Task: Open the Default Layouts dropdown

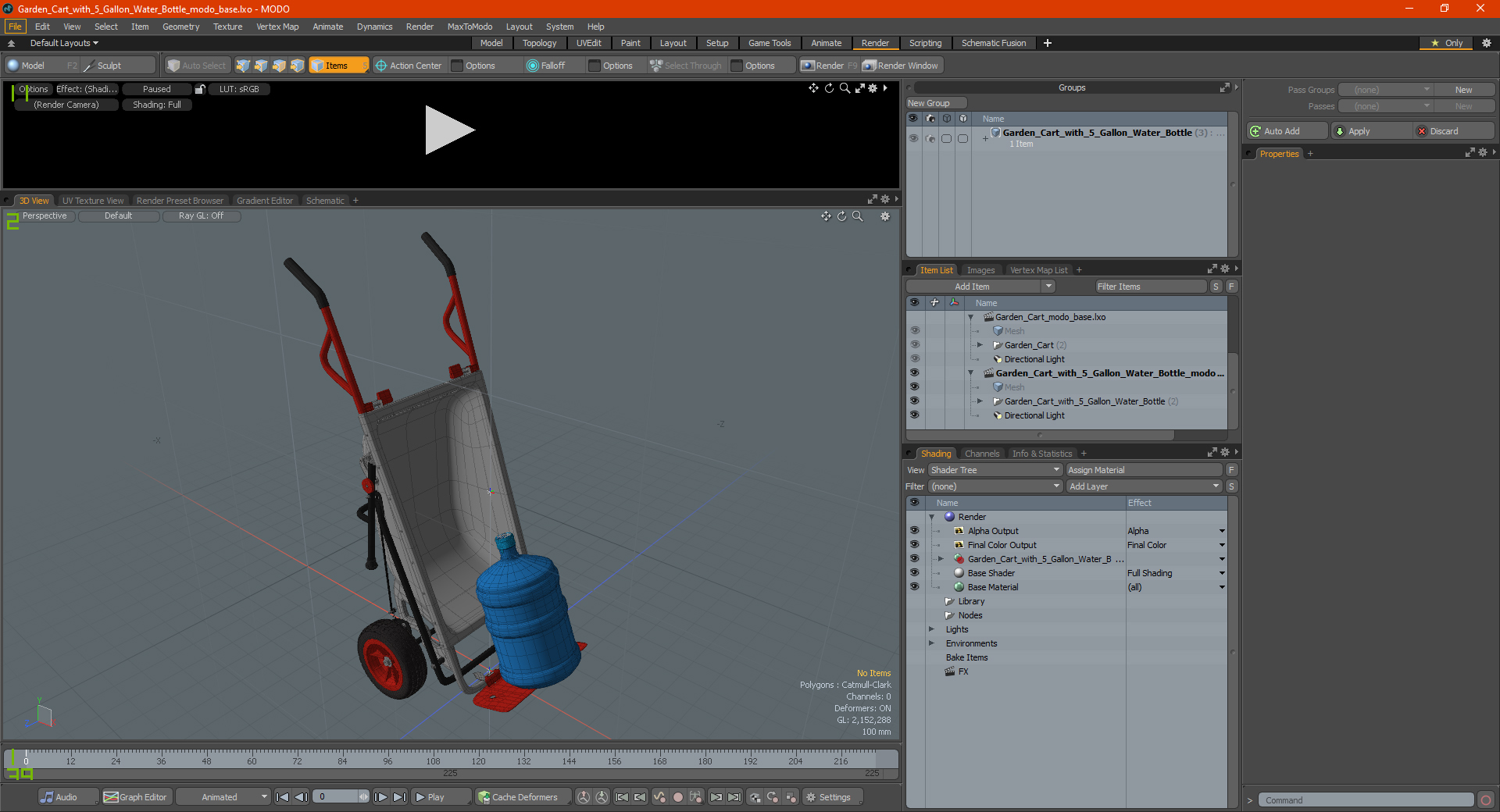Action: point(64,43)
